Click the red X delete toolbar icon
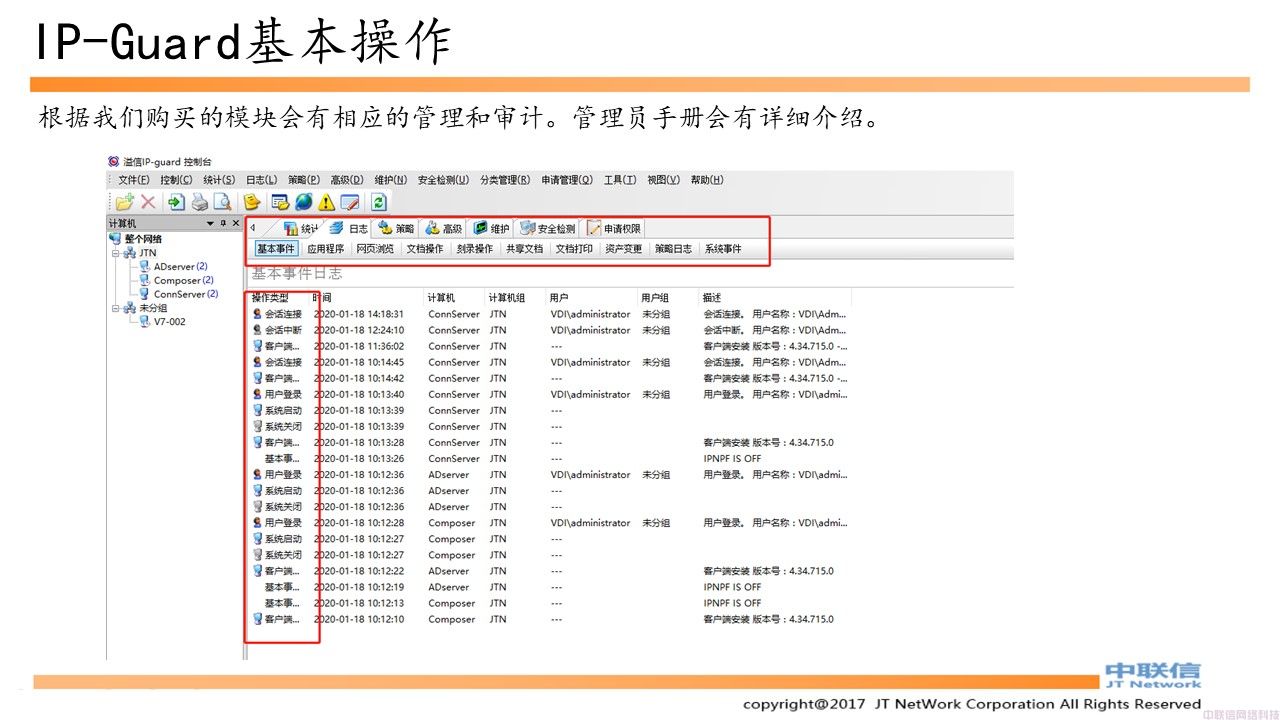Screen dimensions: 1280x720 point(148,202)
